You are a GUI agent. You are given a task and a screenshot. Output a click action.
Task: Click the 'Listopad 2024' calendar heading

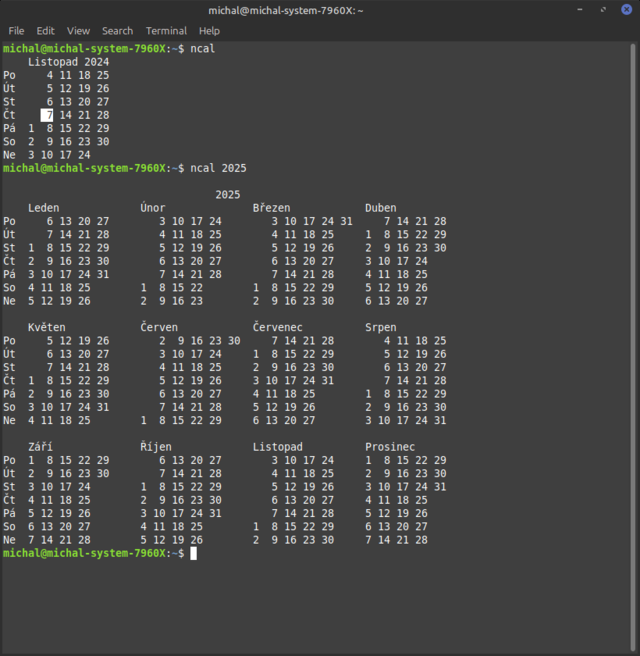pyautogui.click(x=69, y=62)
